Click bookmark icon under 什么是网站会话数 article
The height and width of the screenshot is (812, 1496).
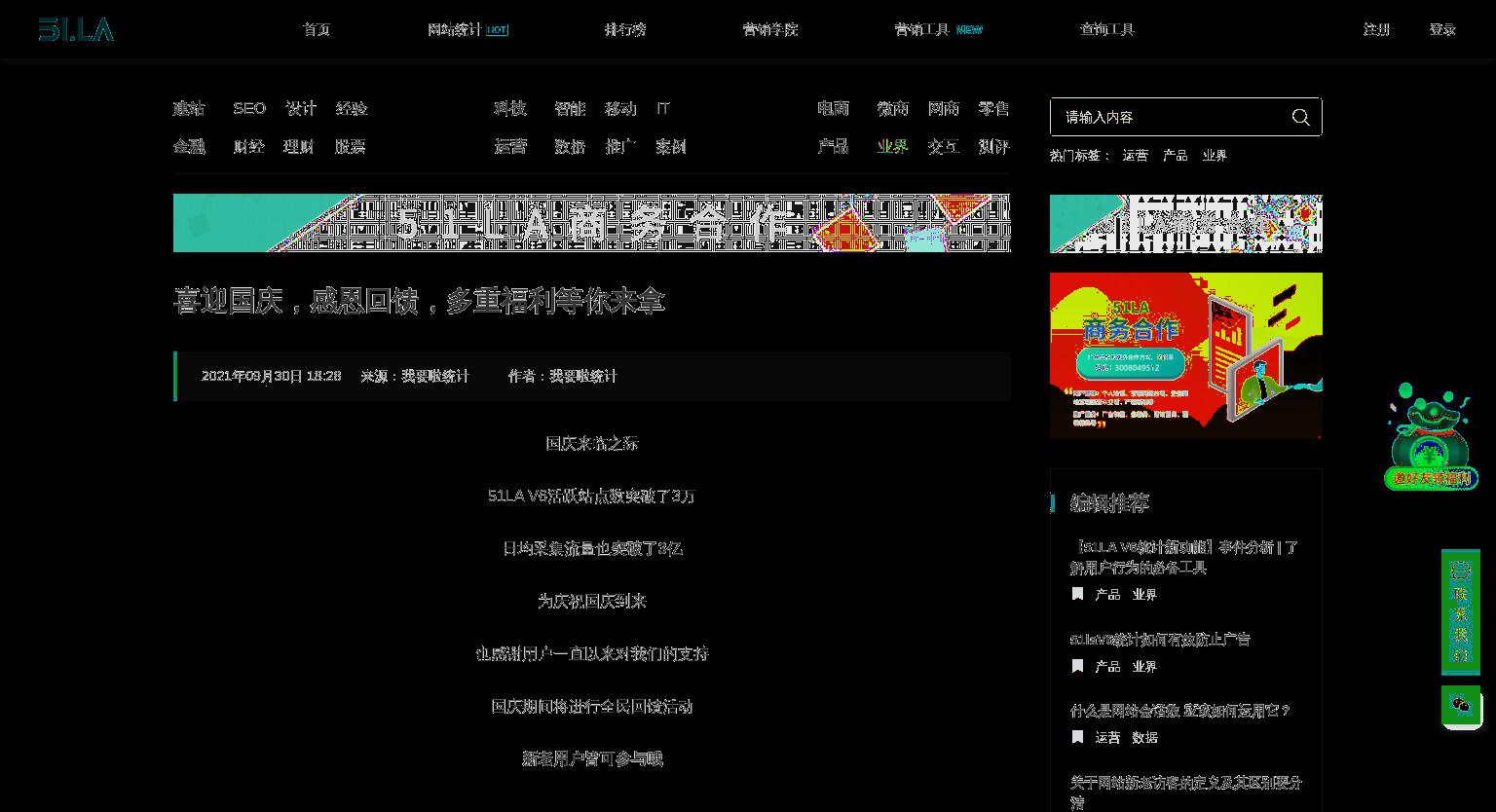pyautogui.click(x=1077, y=737)
